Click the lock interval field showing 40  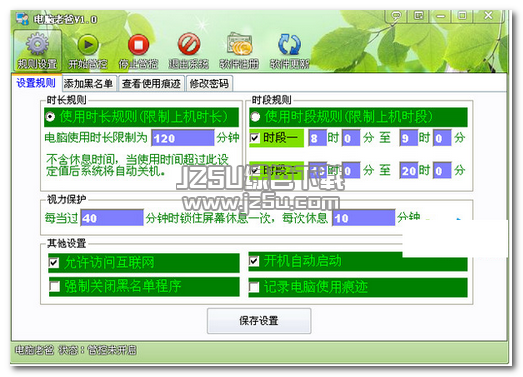tap(112, 218)
